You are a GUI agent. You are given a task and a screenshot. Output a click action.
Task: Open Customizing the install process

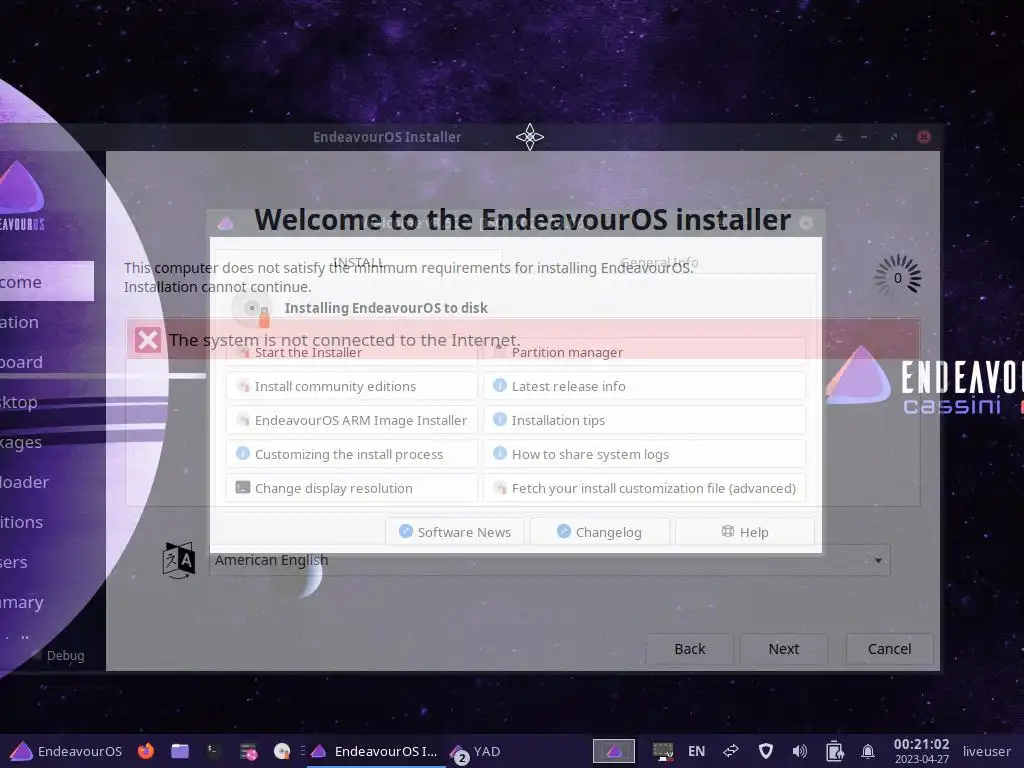(x=351, y=454)
